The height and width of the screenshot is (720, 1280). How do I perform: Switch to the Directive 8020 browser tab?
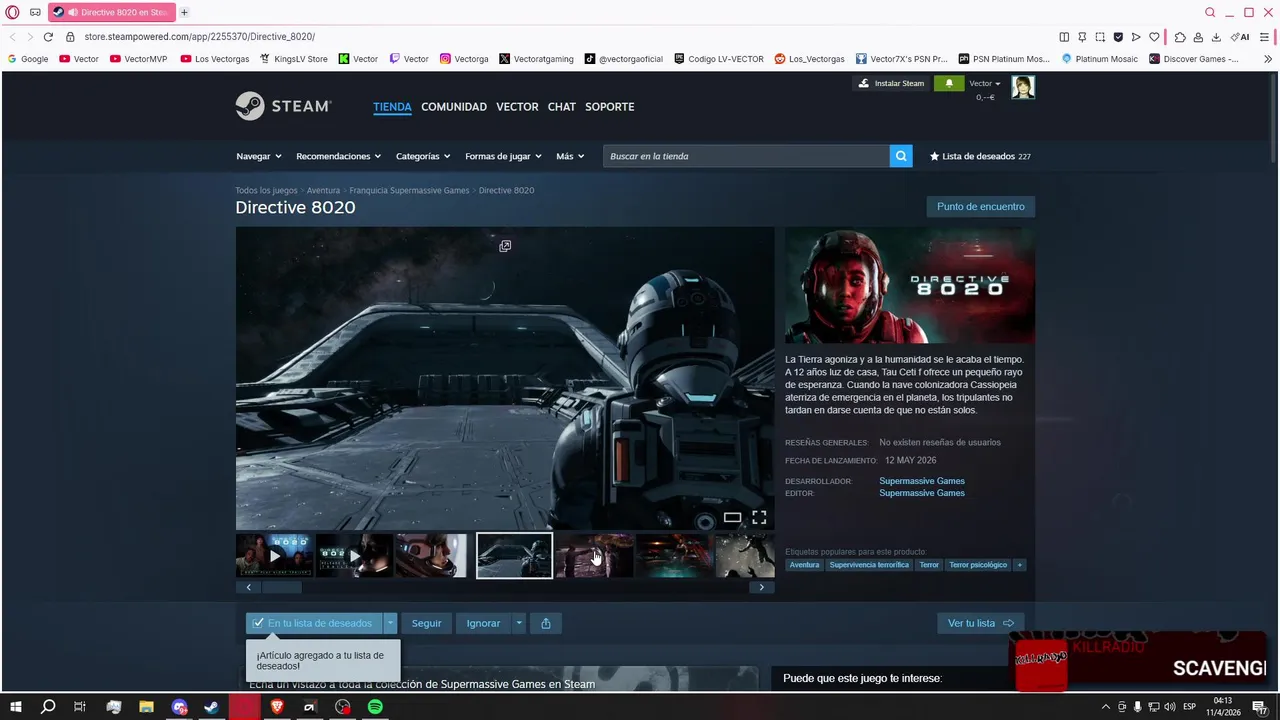pyautogui.click(x=112, y=12)
